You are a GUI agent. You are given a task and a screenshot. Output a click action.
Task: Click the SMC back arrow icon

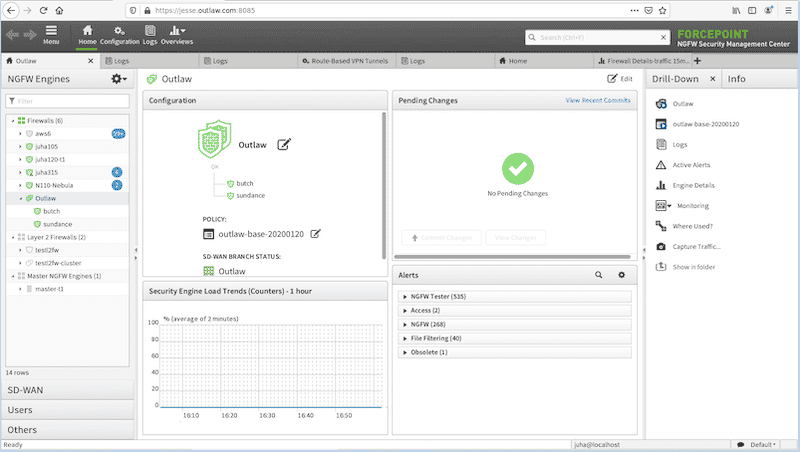pos(13,35)
